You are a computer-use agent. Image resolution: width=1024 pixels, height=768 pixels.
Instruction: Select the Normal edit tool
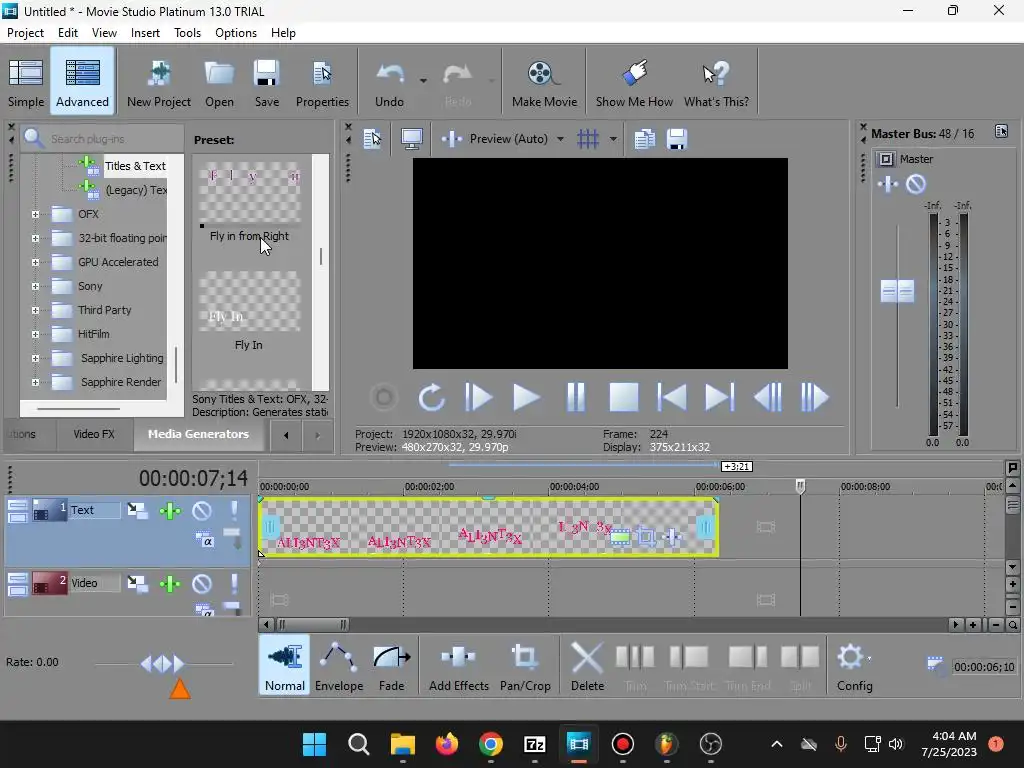click(284, 665)
